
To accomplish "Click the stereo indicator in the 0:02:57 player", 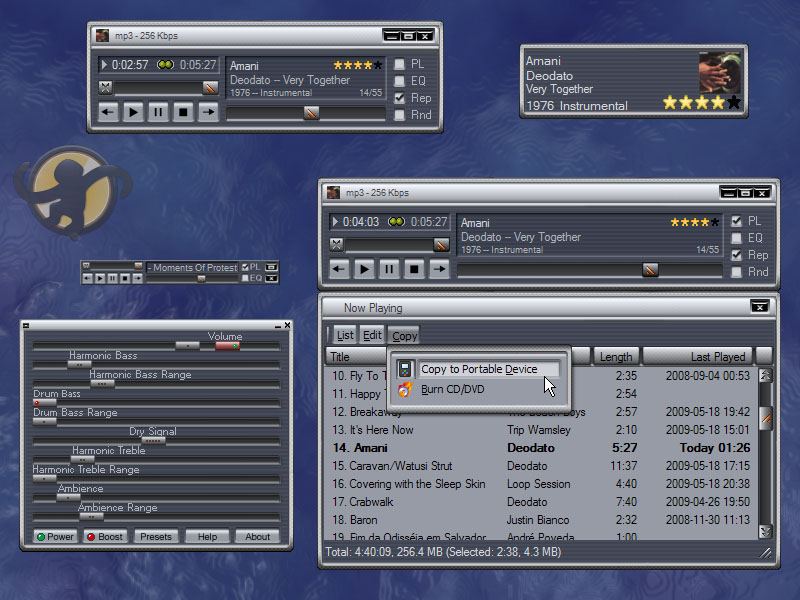I will (165, 65).
